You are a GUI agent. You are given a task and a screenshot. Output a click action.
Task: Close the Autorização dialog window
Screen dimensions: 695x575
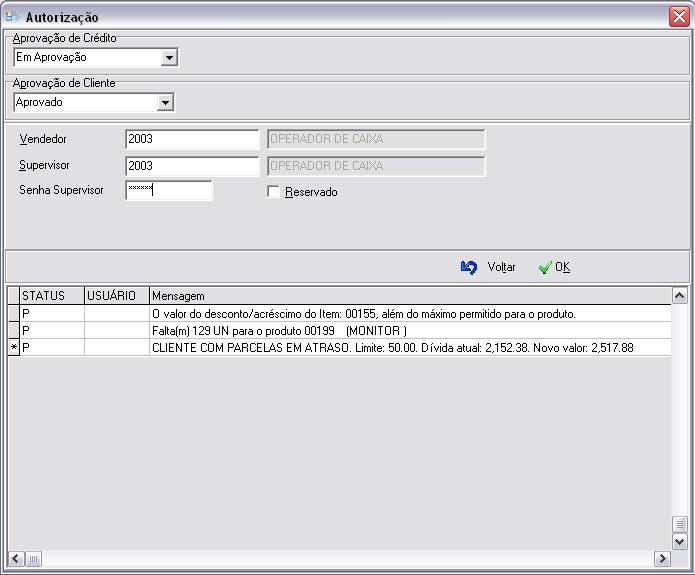click(x=677, y=17)
